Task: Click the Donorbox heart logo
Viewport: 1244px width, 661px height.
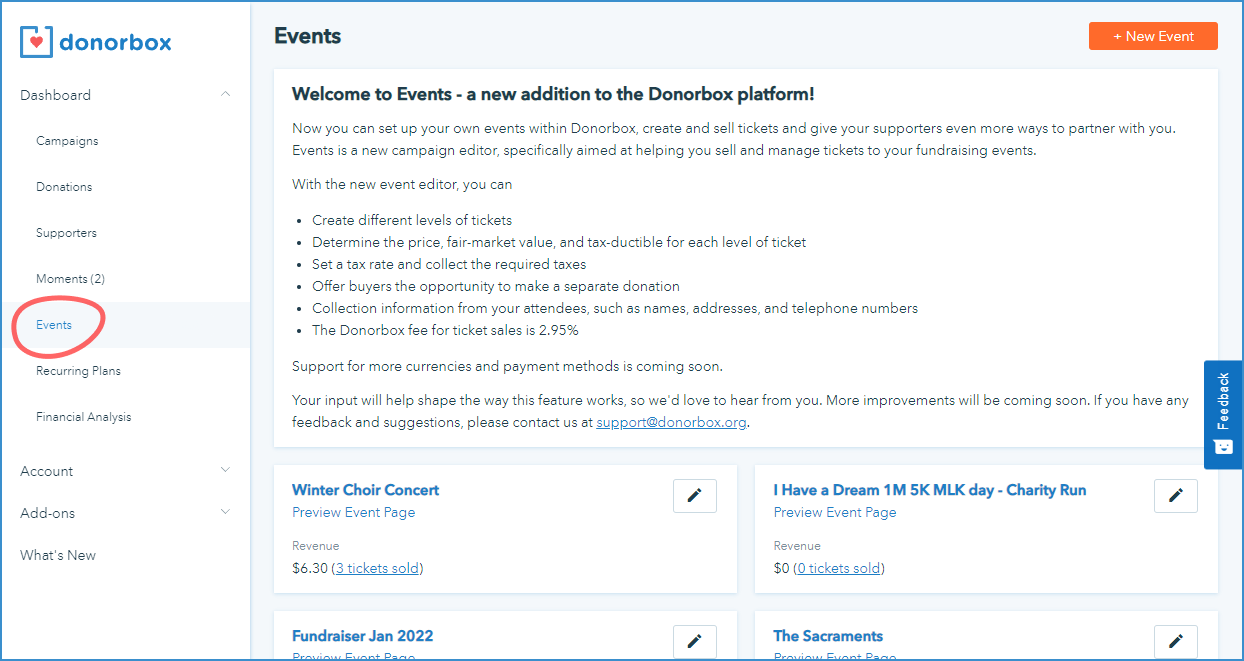Action: (x=36, y=42)
